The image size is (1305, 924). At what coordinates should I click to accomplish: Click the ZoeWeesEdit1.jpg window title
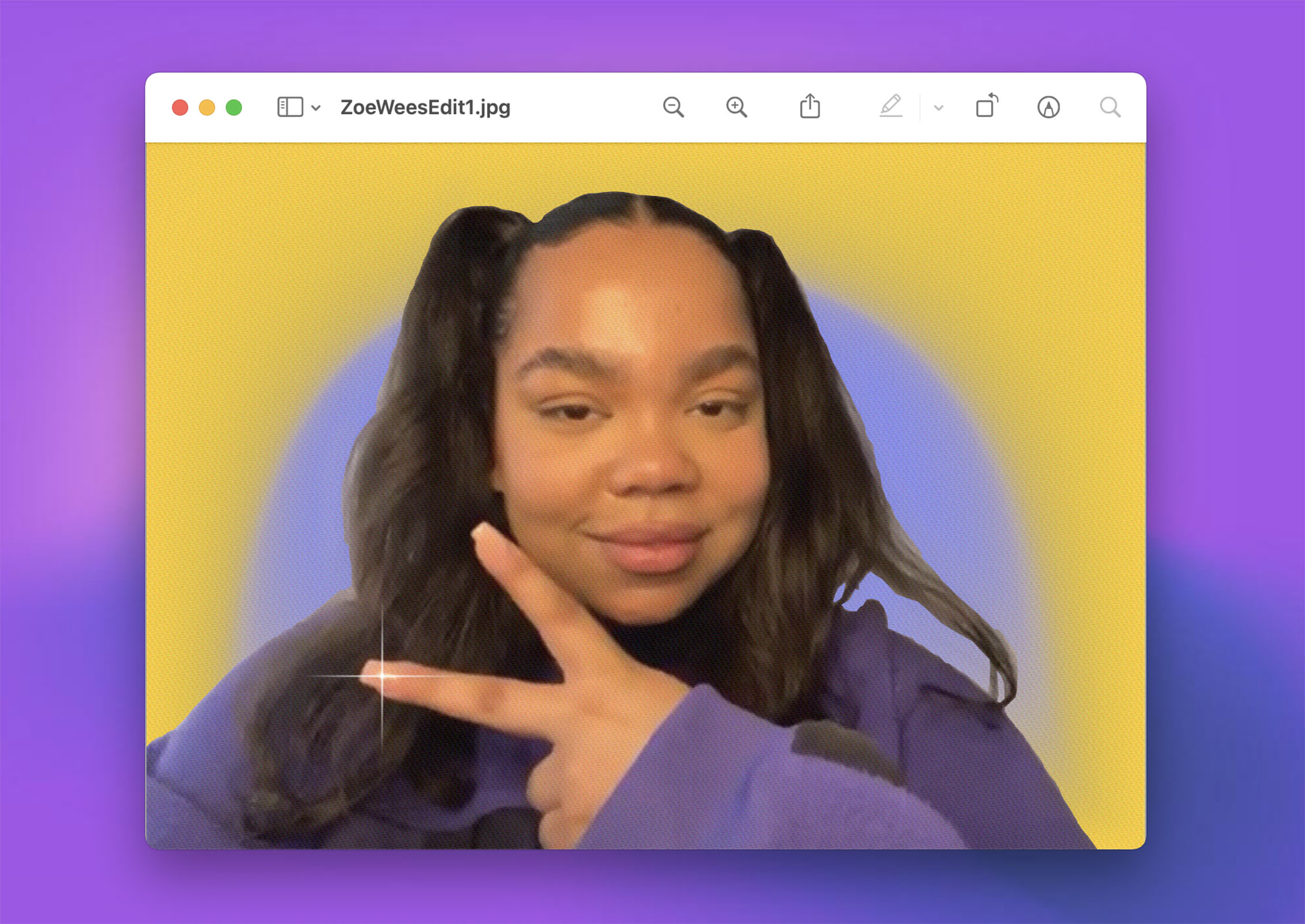(x=425, y=107)
